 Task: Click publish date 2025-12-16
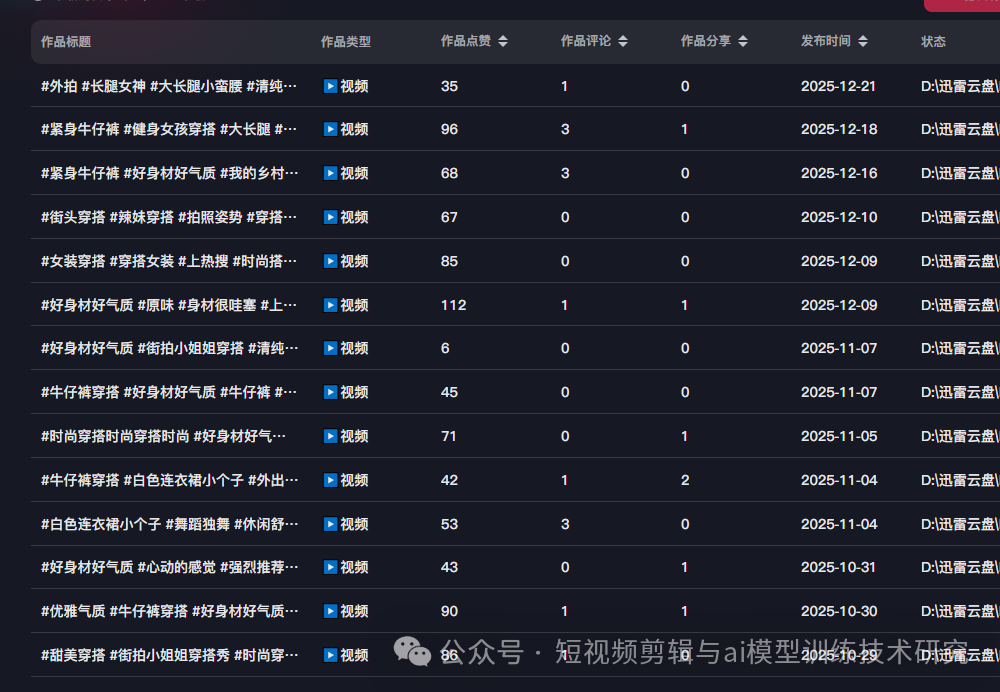[x=839, y=173]
